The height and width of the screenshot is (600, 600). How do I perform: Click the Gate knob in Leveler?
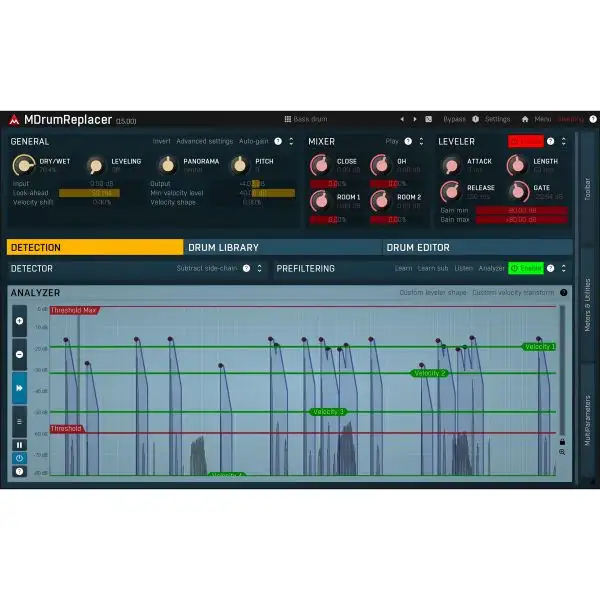coord(518,191)
